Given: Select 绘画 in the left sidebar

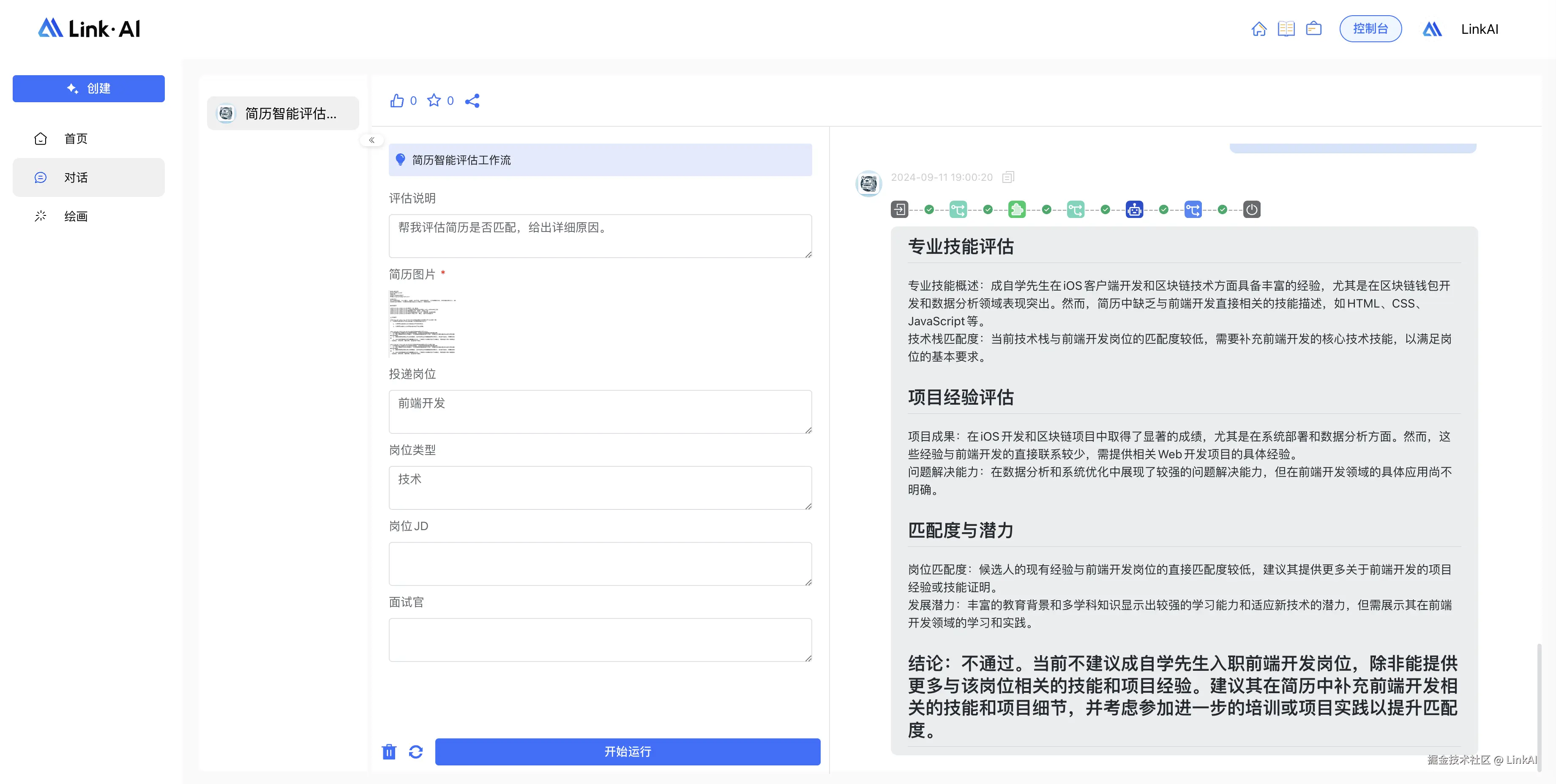Looking at the screenshot, I should point(75,215).
